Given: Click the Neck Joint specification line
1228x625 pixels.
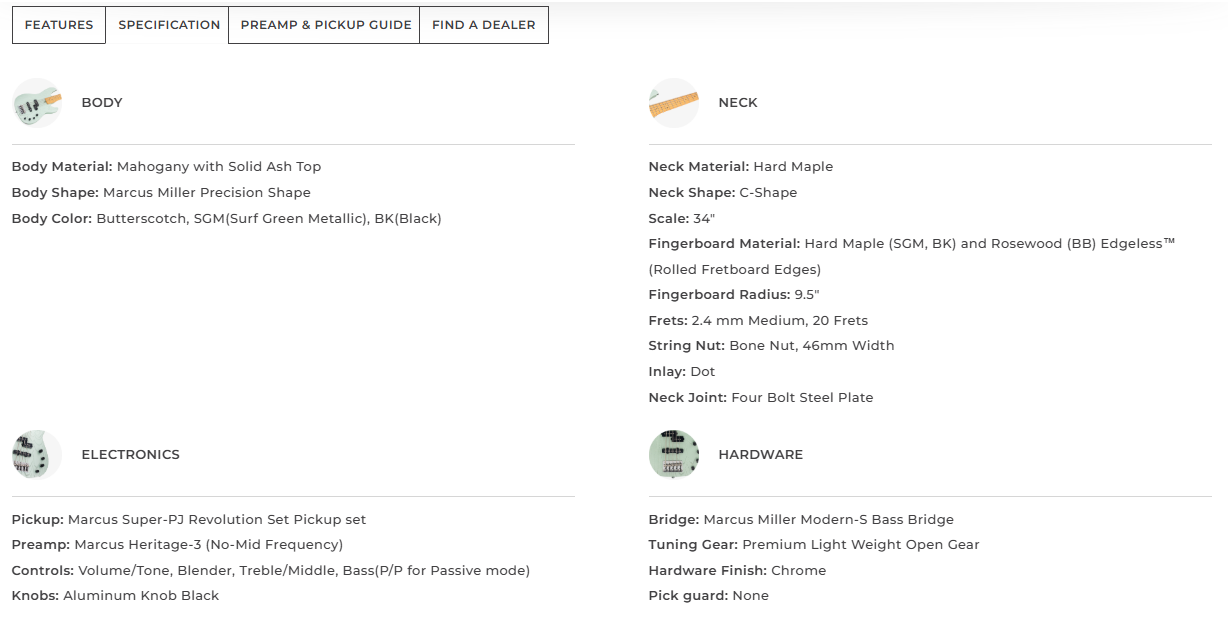Looking at the screenshot, I should point(761,398).
